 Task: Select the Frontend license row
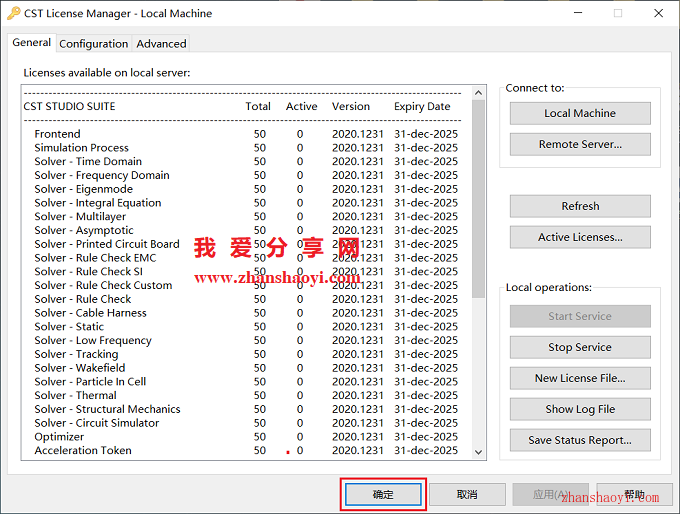click(246, 134)
